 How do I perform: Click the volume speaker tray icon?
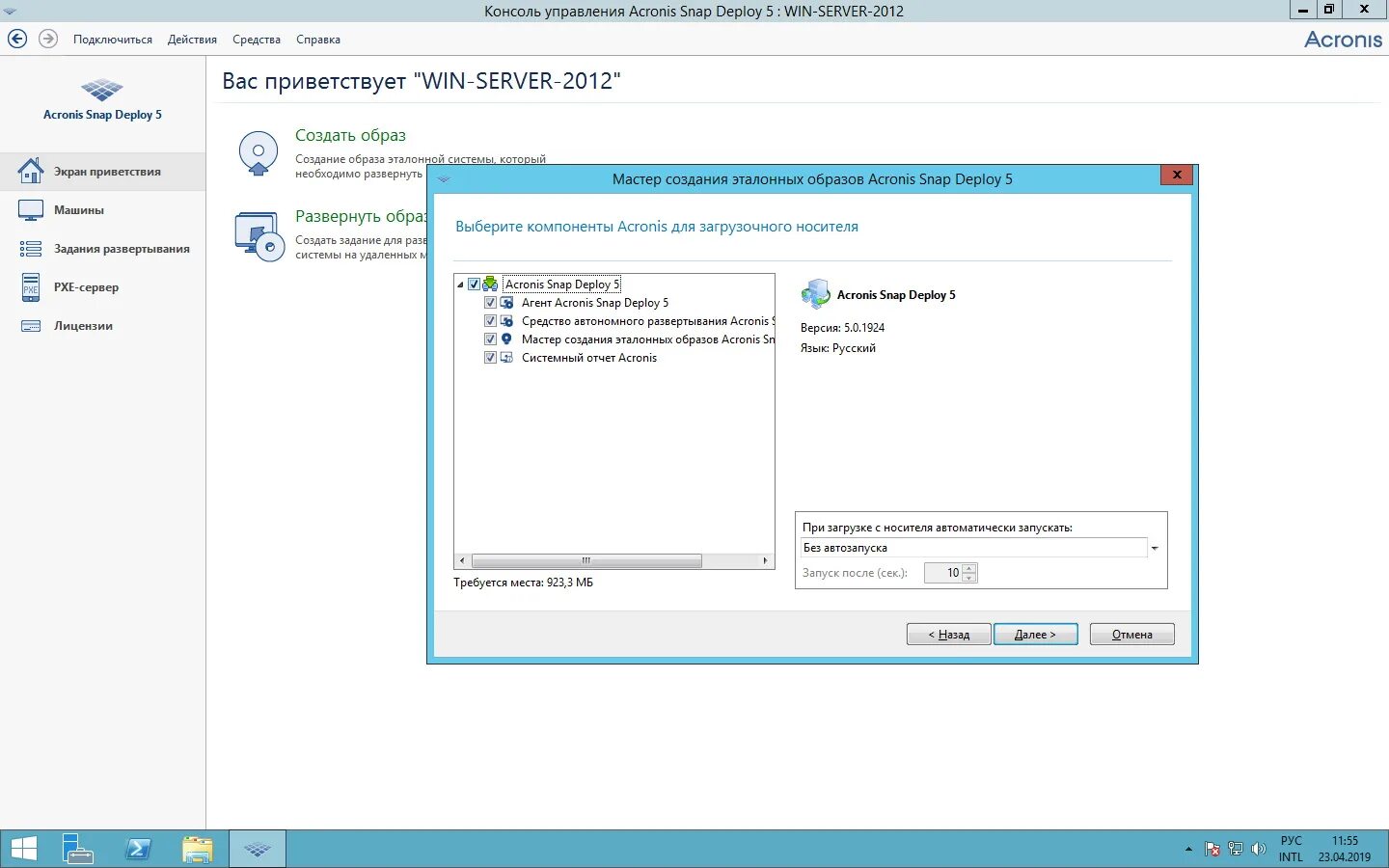pos(1258,849)
